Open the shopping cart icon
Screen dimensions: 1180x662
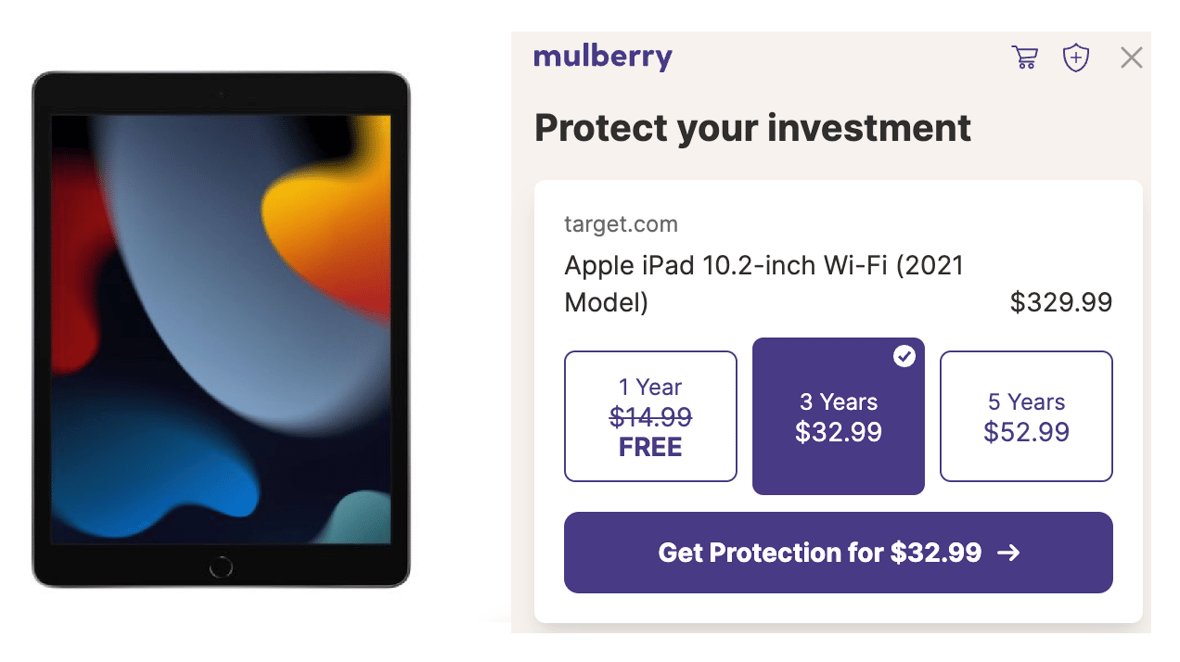[1024, 57]
